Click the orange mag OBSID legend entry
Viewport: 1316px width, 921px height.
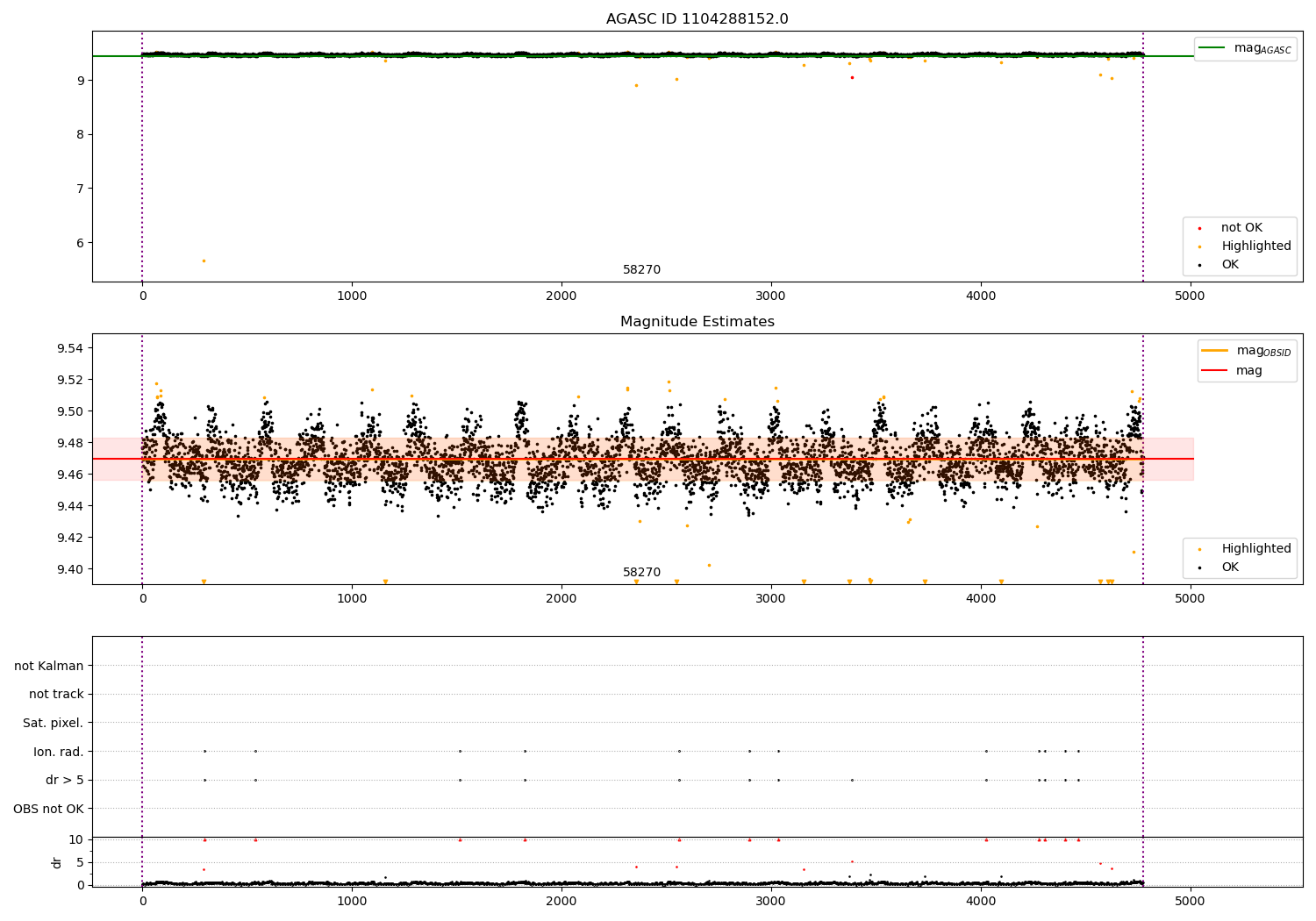tap(1247, 351)
